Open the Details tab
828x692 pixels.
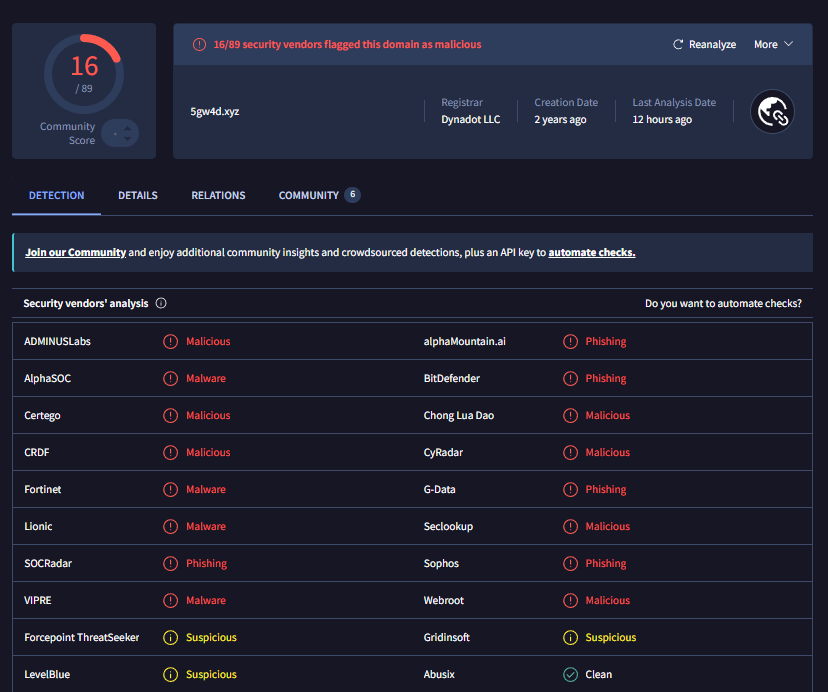pos(138,195)
